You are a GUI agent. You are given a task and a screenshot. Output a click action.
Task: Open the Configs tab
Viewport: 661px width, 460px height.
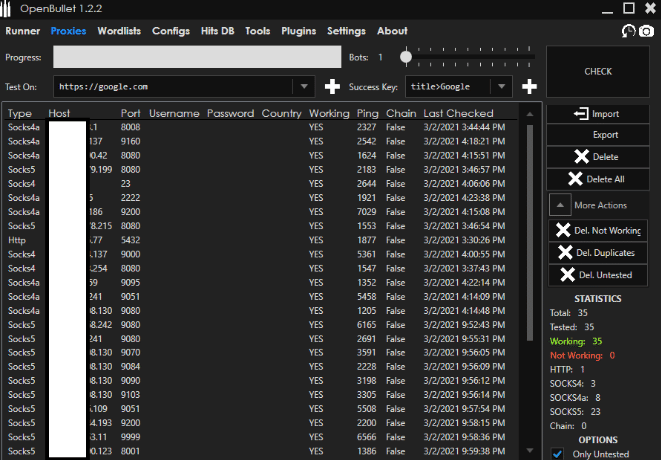click(x=171, y=31)
